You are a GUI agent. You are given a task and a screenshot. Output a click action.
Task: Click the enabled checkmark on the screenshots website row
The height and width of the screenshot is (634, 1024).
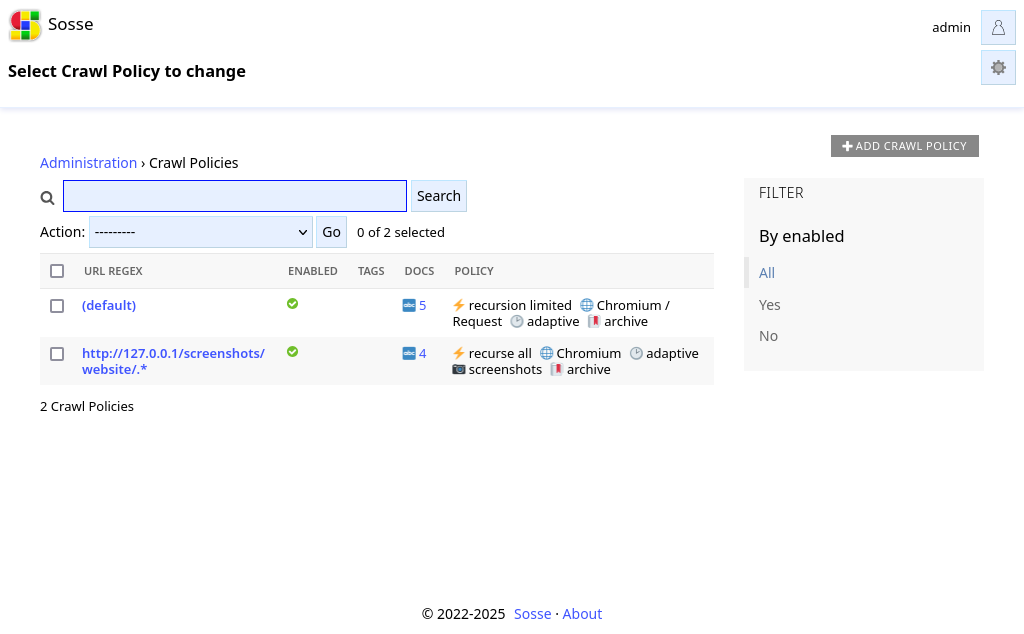[293, 352]
